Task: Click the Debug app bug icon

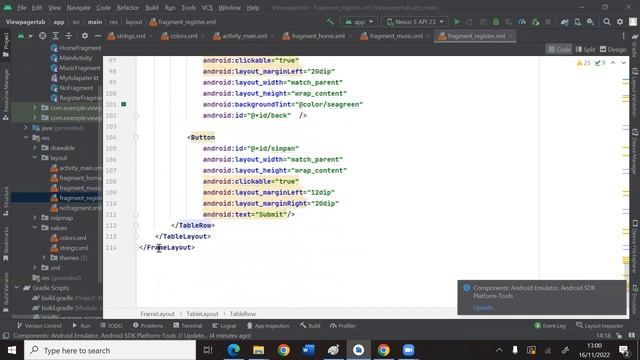Action: 496,22
